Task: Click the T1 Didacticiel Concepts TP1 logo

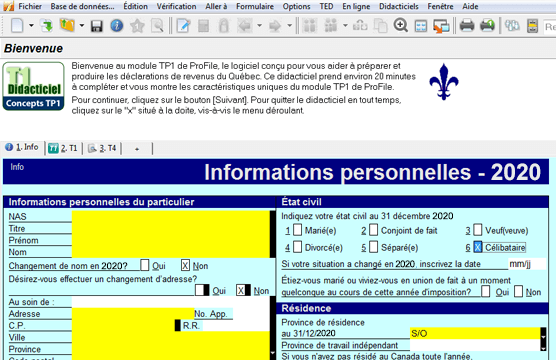Action: pos(33,86)
